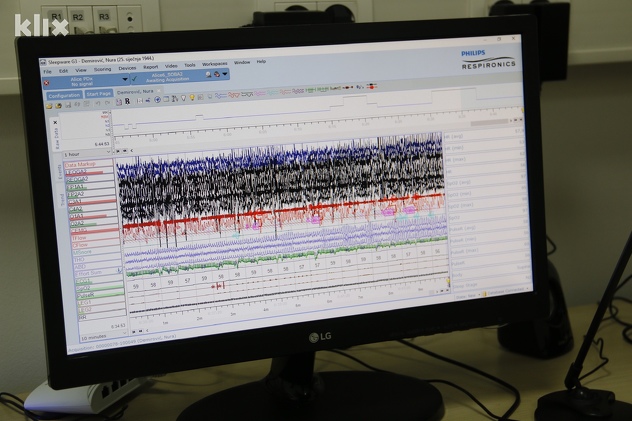Image resolution: width=632 pixels, height=421 pixels.
Task: Open the Report menu
Action: pyautogui.click(x=151, y=67)
